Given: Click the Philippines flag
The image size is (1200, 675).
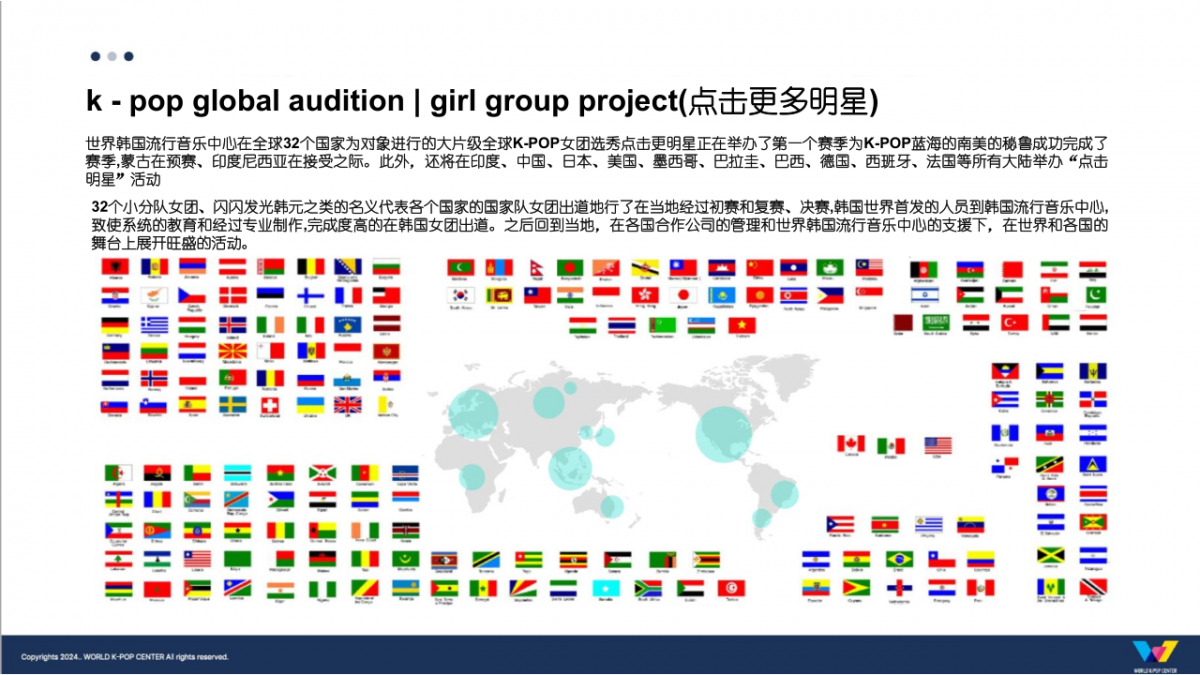Looking at the screenshot, I should (831, 295).
